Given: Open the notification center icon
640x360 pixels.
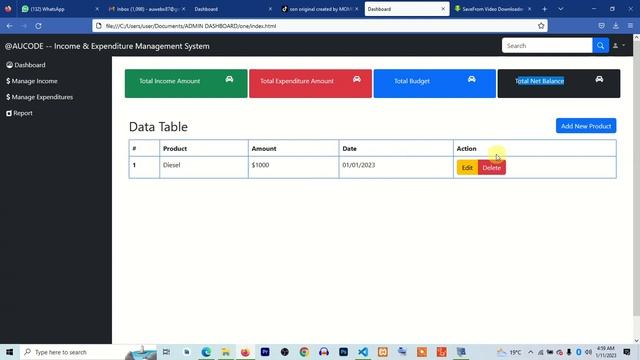Looking at the screenshot, I should click(x=627, y=352).
